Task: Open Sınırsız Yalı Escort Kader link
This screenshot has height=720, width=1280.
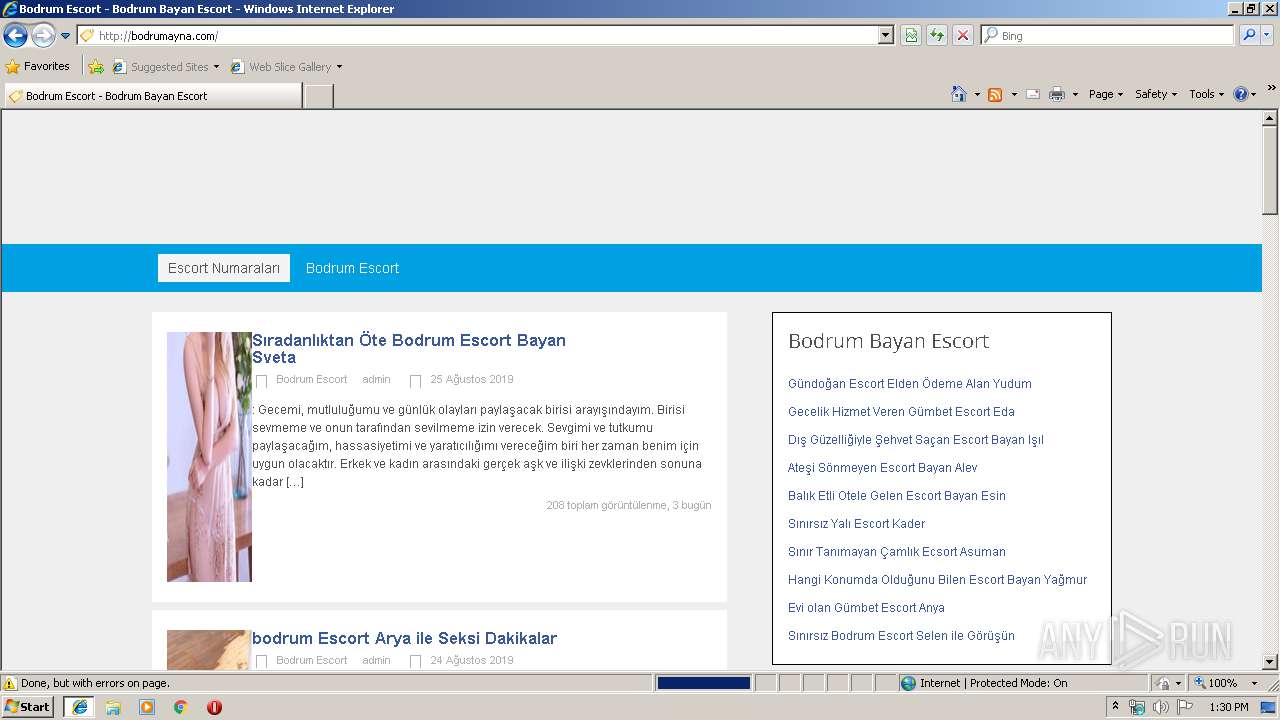Action: pos(856,524)
